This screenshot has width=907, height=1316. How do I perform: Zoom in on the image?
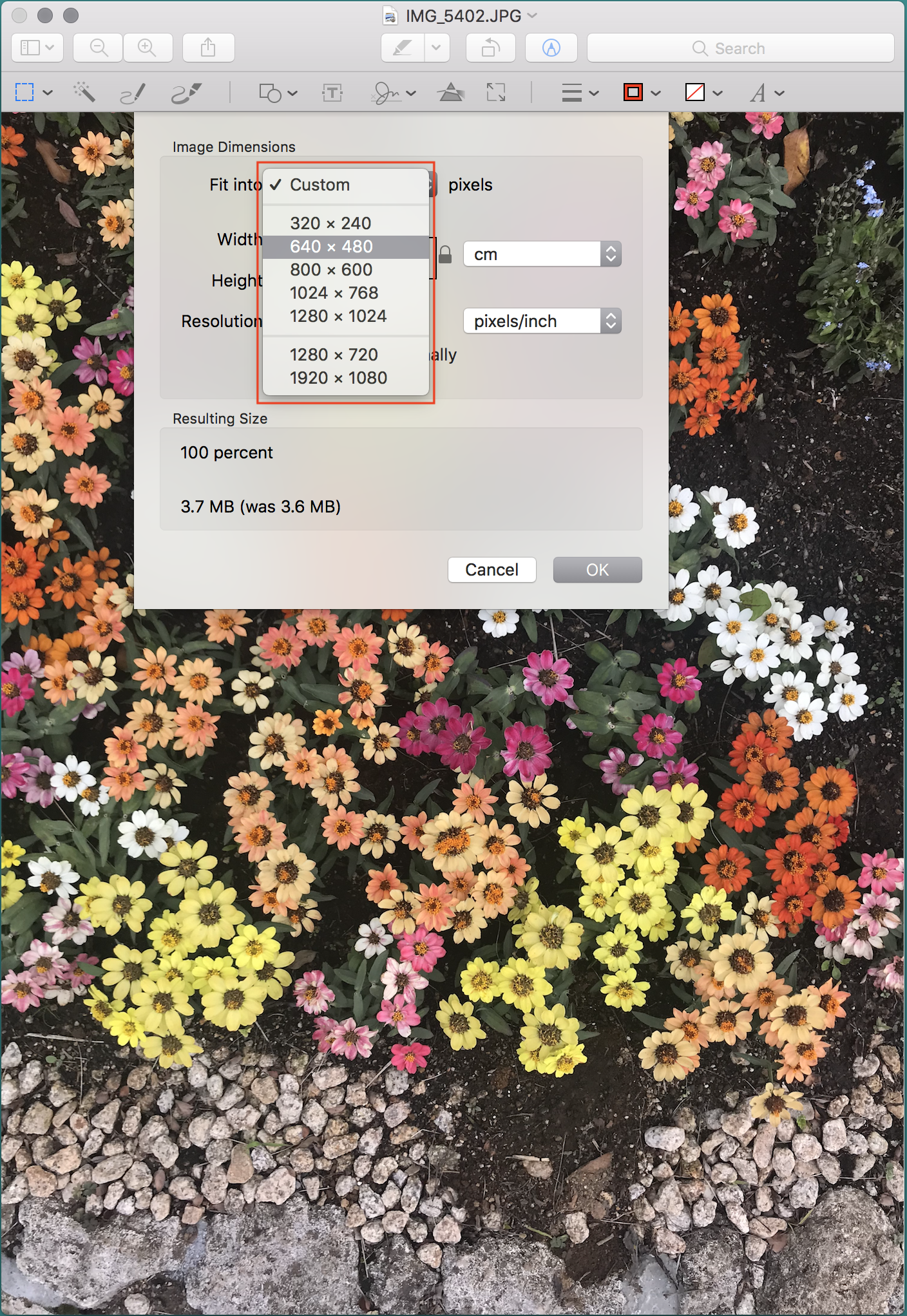(148, 48)
